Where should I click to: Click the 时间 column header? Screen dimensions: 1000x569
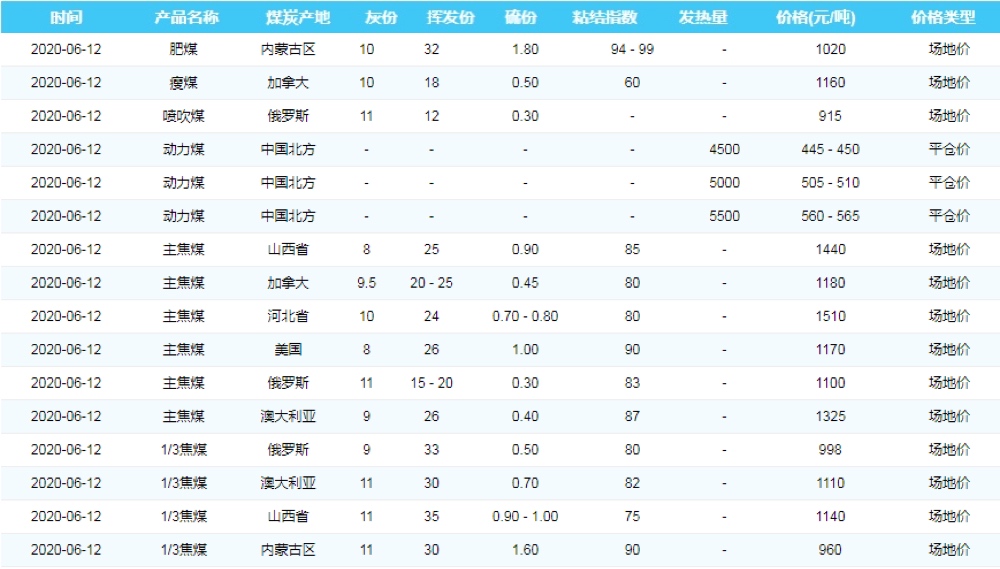[66, 18]
